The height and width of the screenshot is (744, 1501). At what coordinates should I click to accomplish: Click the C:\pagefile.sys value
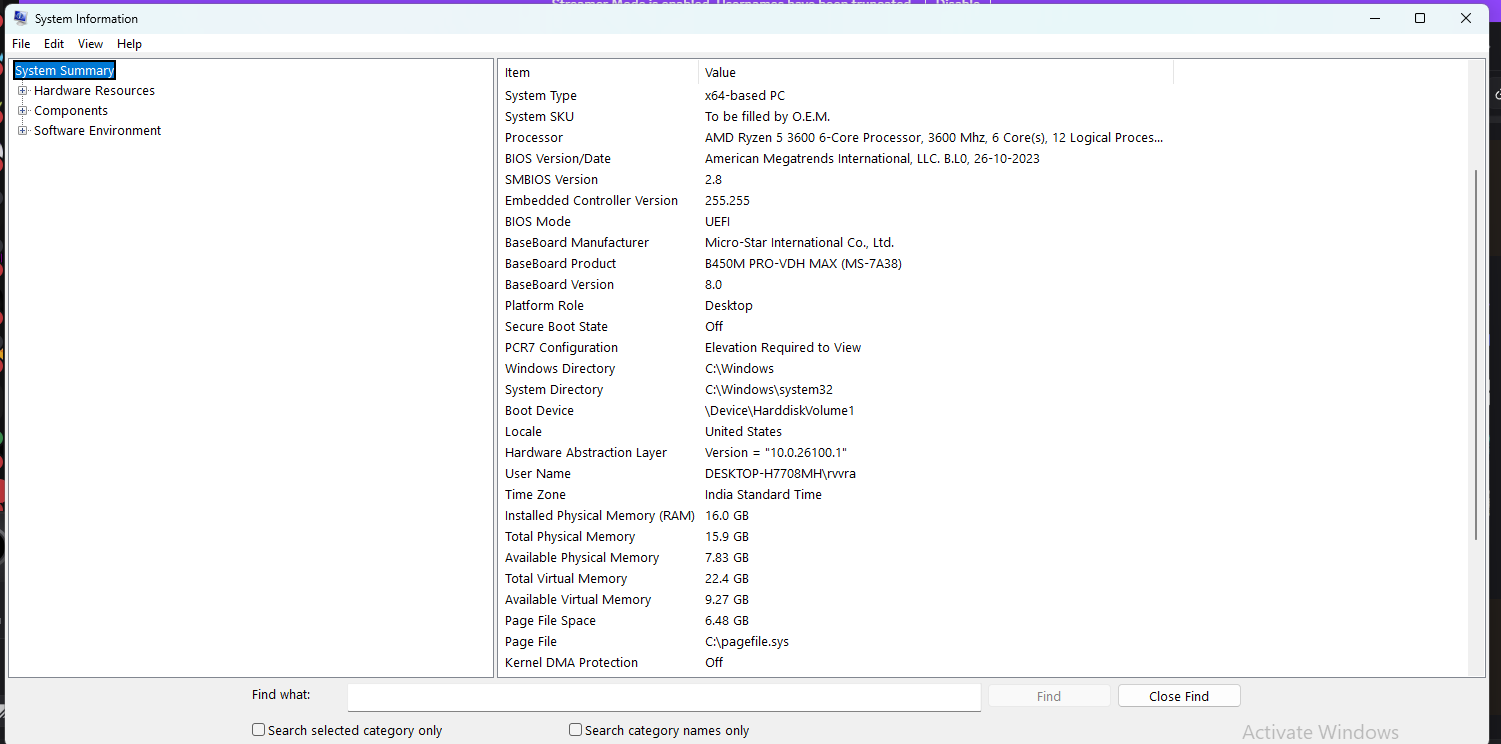(x=747, y=642)
